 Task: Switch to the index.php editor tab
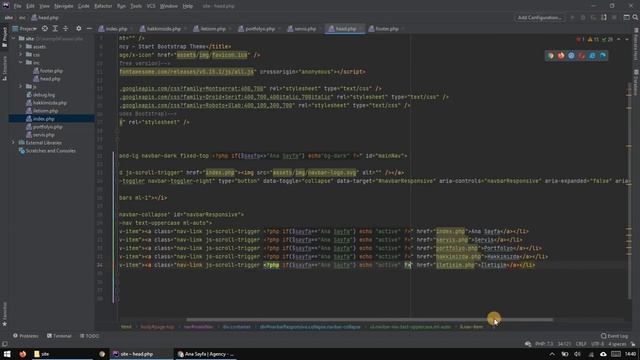point(113,29)
